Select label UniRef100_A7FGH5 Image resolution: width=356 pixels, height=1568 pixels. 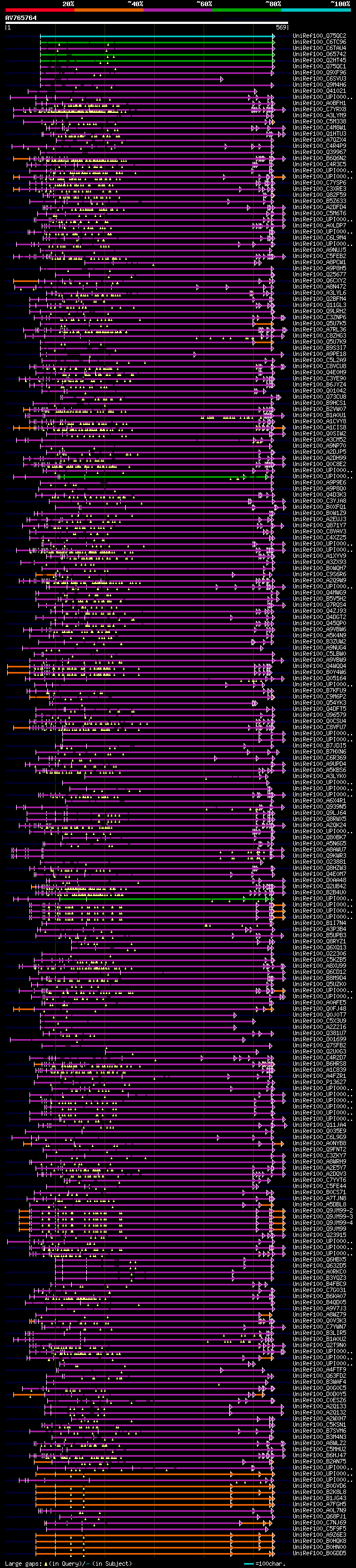(319, 1504)
